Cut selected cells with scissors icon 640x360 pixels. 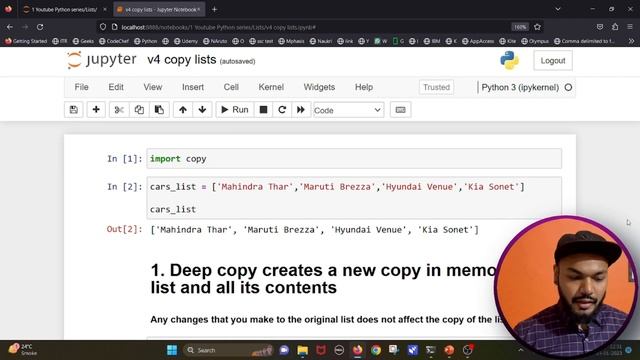(x=119, y=110)
